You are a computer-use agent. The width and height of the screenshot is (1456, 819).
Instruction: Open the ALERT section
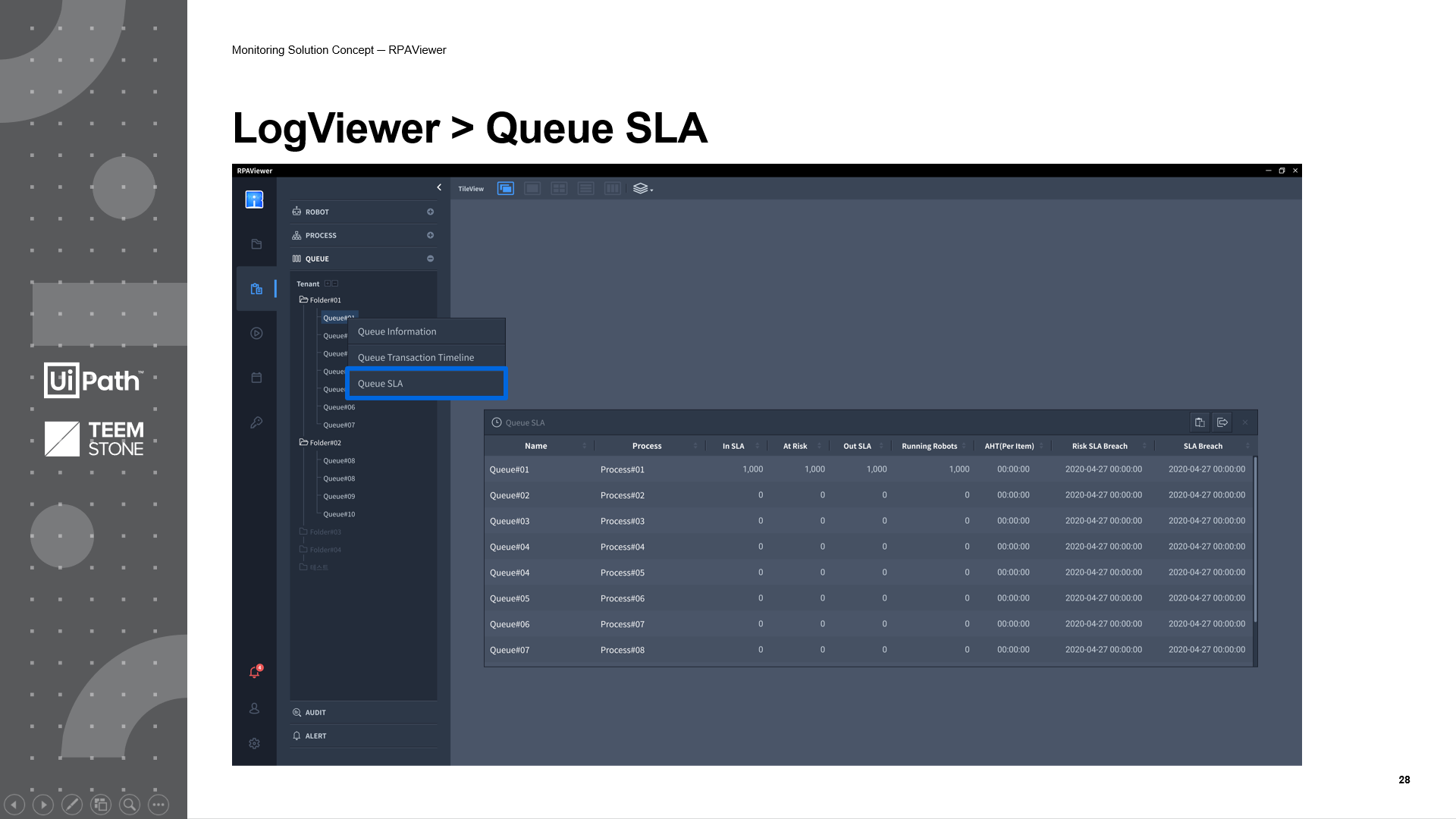pos(315,736)
